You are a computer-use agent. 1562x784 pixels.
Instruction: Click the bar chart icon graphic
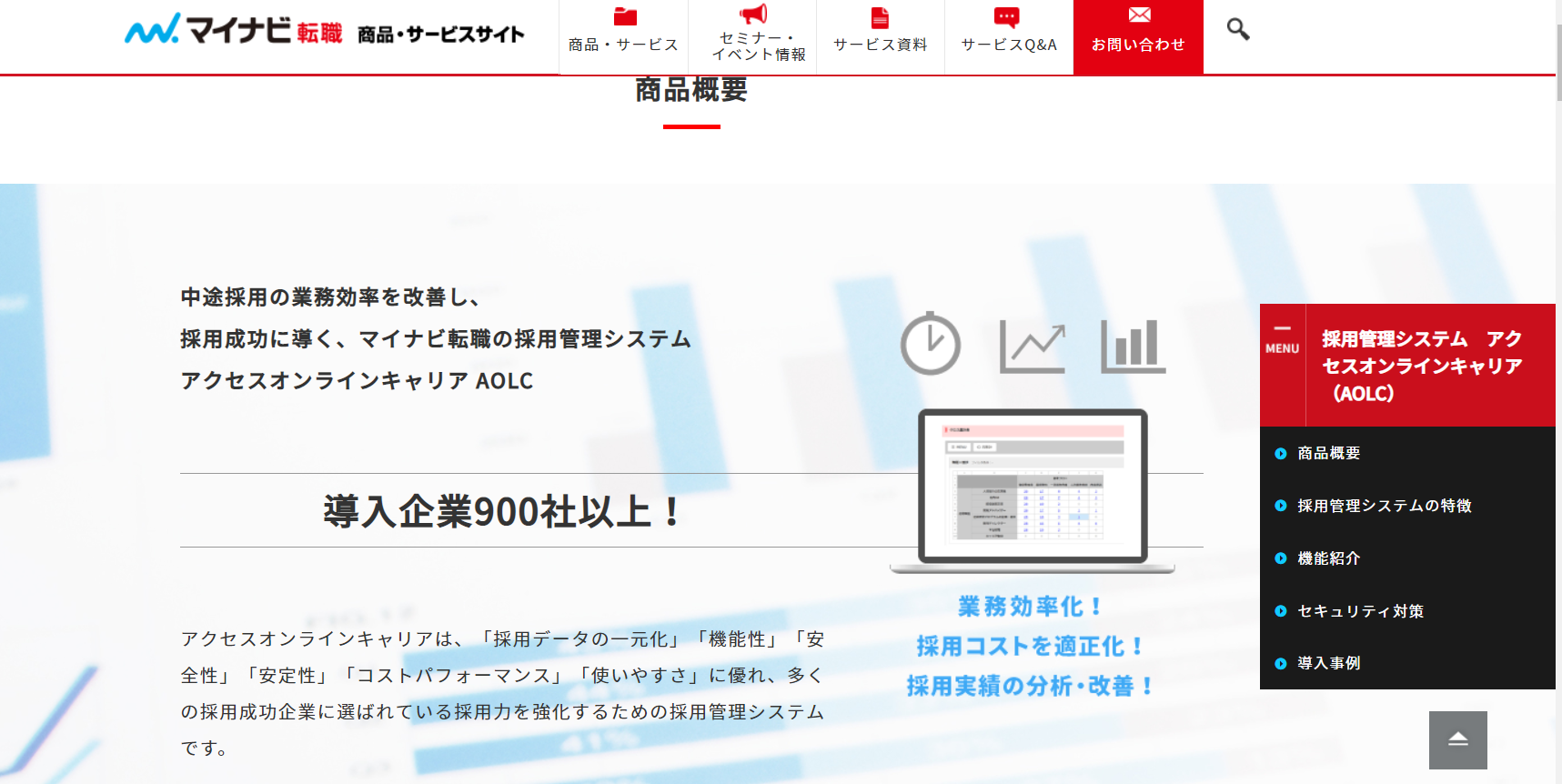[x=1133, y=347]
